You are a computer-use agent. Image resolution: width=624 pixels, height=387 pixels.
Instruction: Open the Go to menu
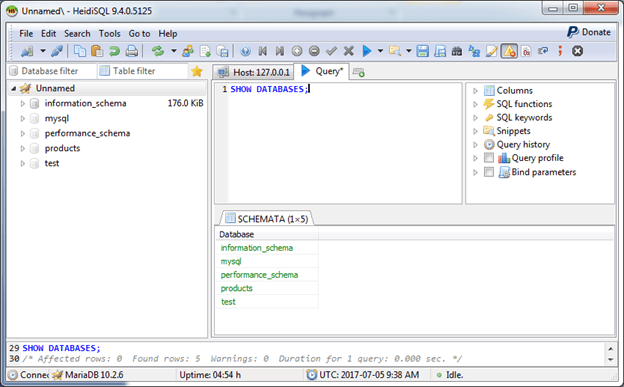[139, 33]
